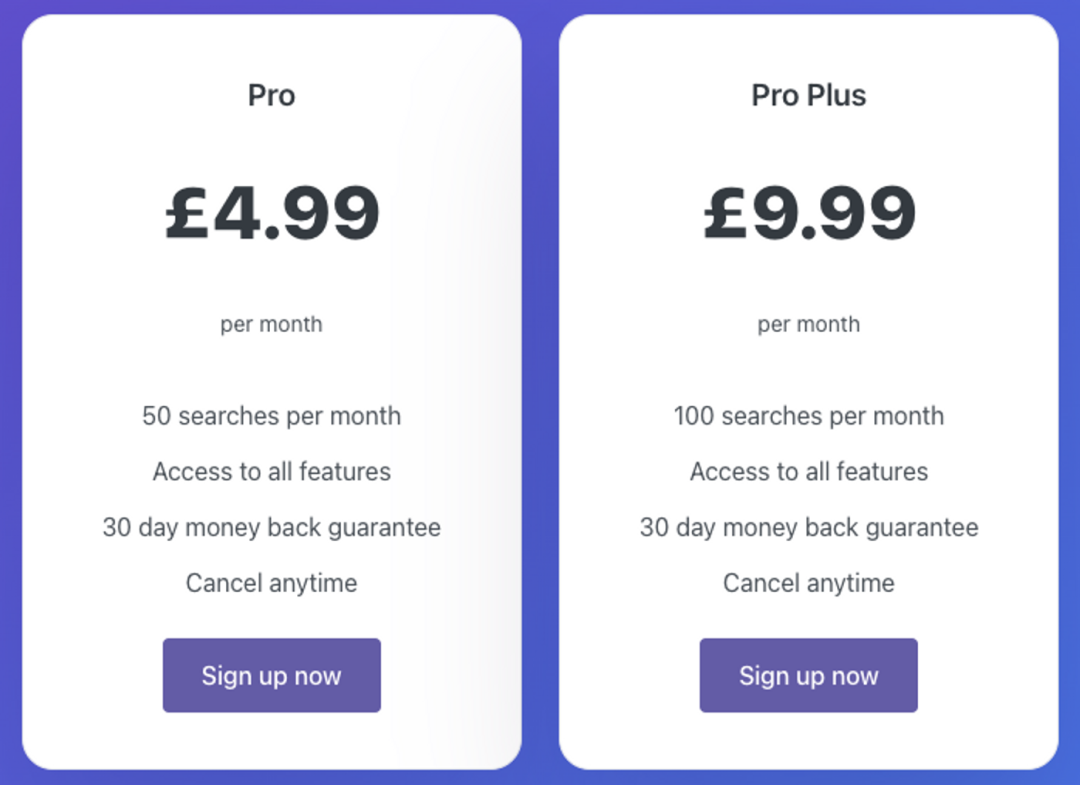Click Sign up now under Pro plan

click(271, 676)
